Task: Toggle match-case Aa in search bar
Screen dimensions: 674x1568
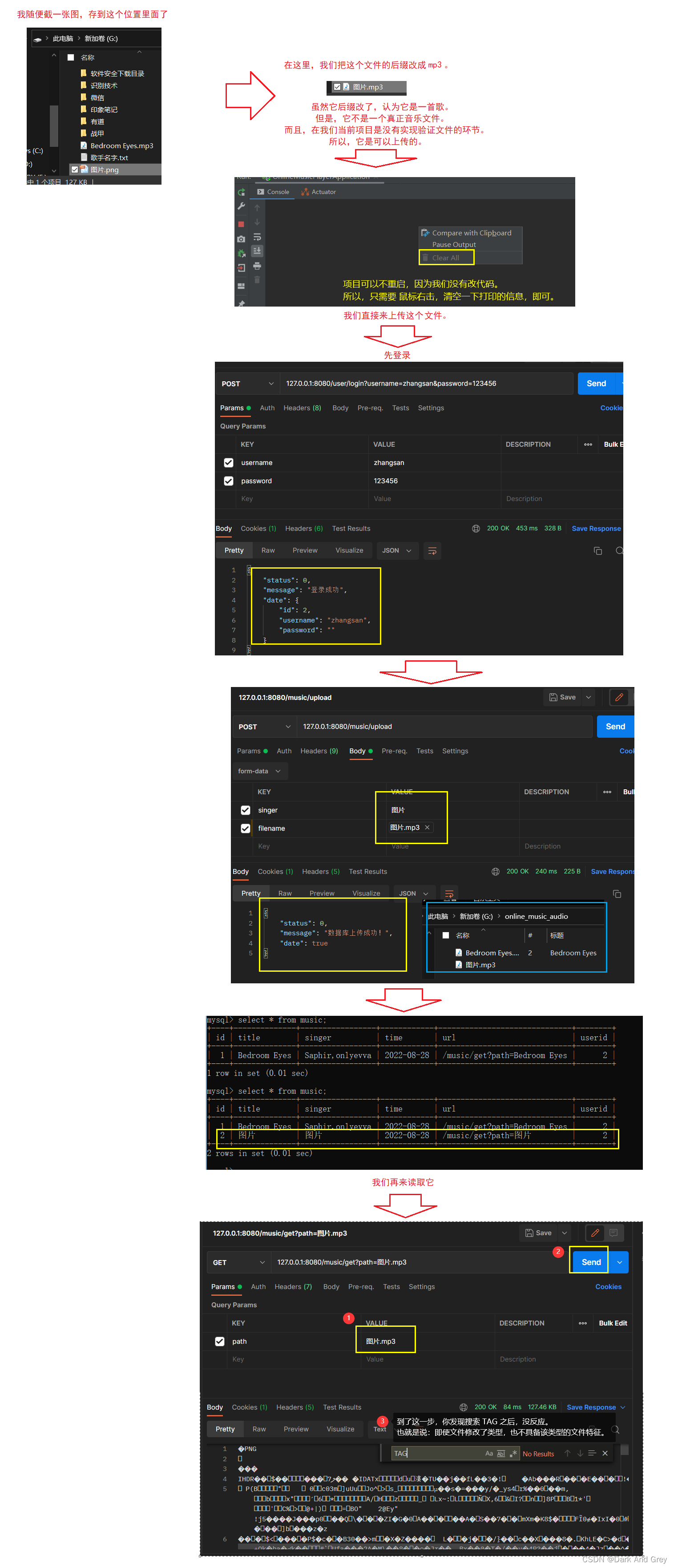Action: [489, 1454]
